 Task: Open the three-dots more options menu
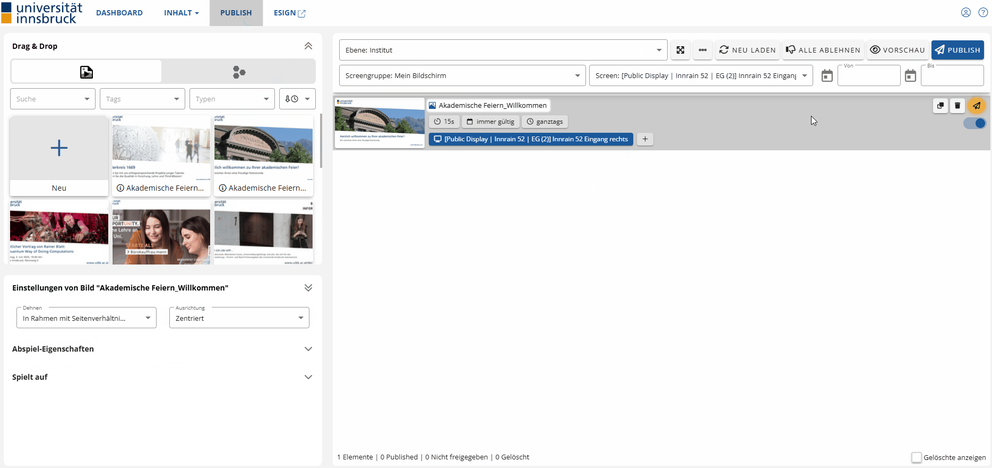pos(703,50)
